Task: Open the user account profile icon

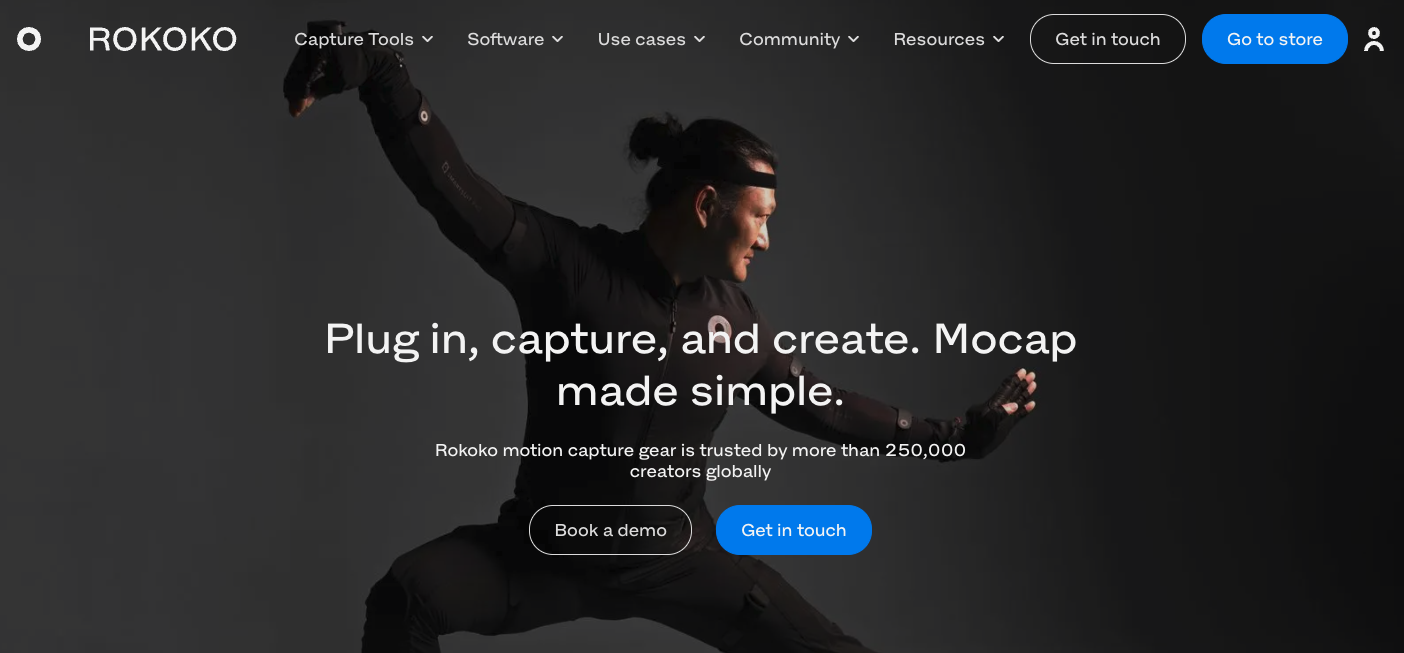Action: point(1374,39)
